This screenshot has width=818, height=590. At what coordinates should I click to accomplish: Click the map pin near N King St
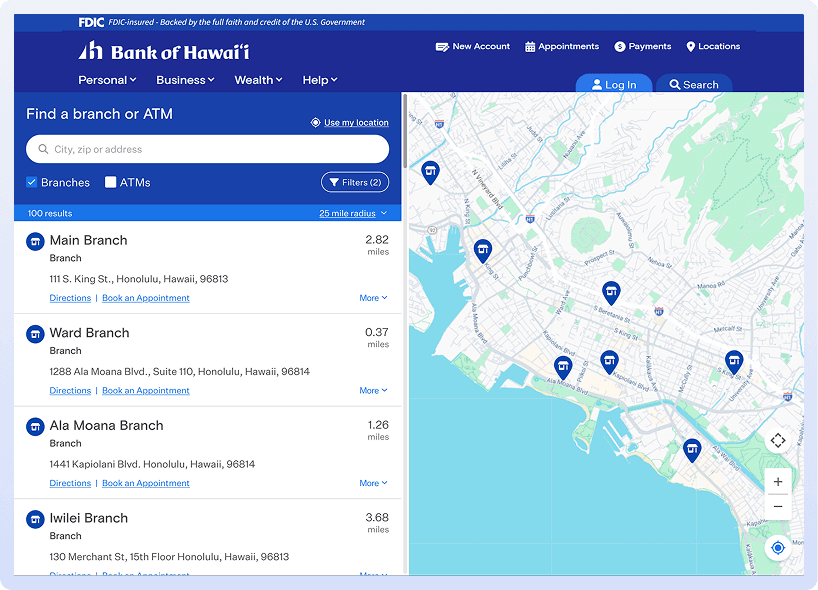tap(430, 172)
